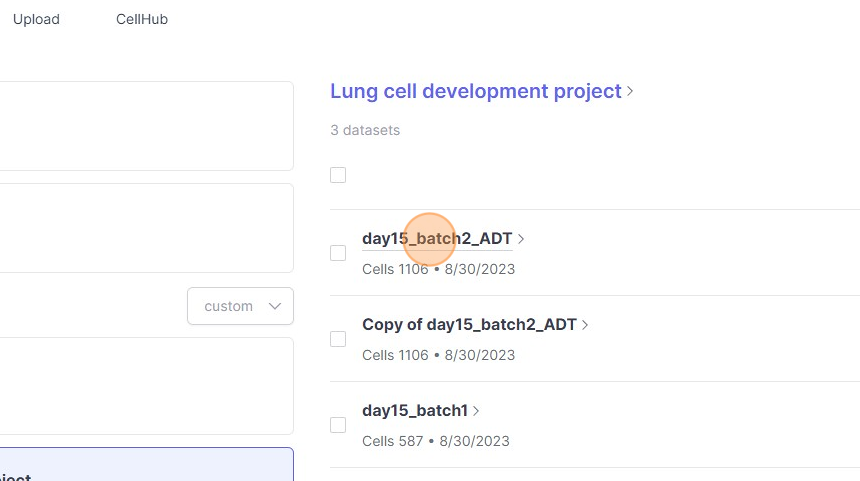Click the Cells 587 dataset details line

coord(436,441)
